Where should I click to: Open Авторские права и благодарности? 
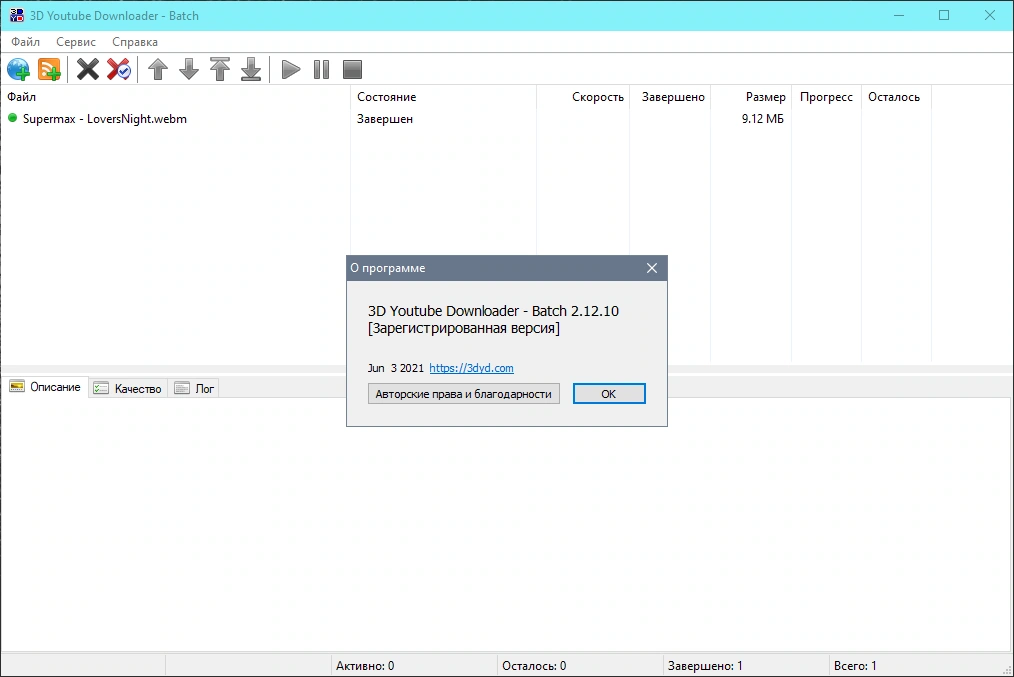[x=464, y=394]
